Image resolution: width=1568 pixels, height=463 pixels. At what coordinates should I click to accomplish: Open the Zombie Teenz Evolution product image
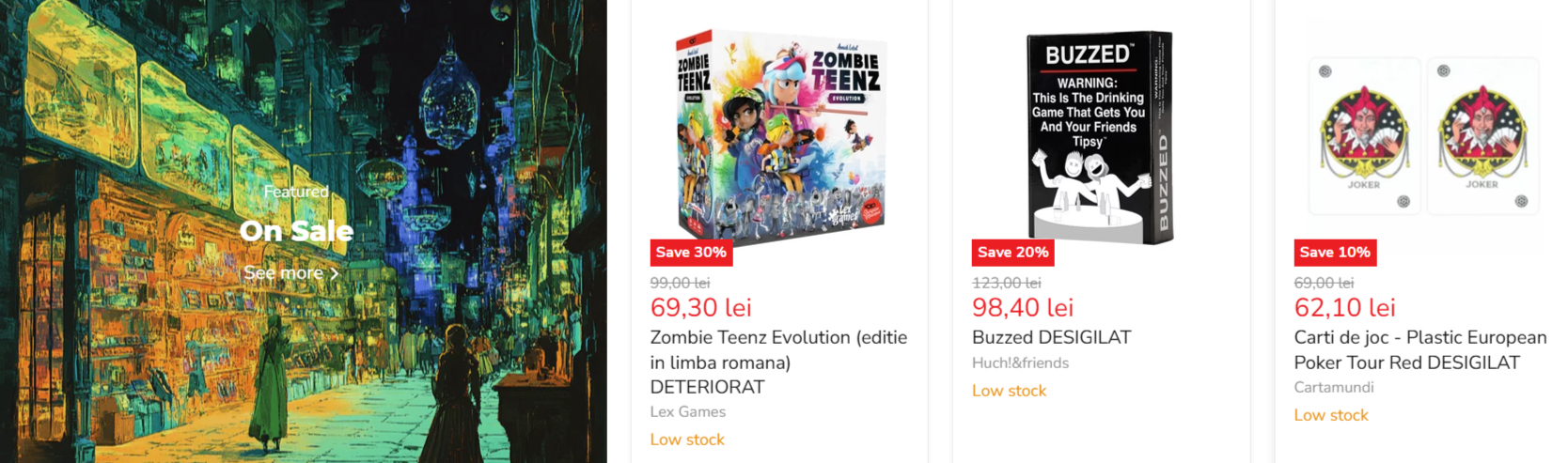(779, 137)
